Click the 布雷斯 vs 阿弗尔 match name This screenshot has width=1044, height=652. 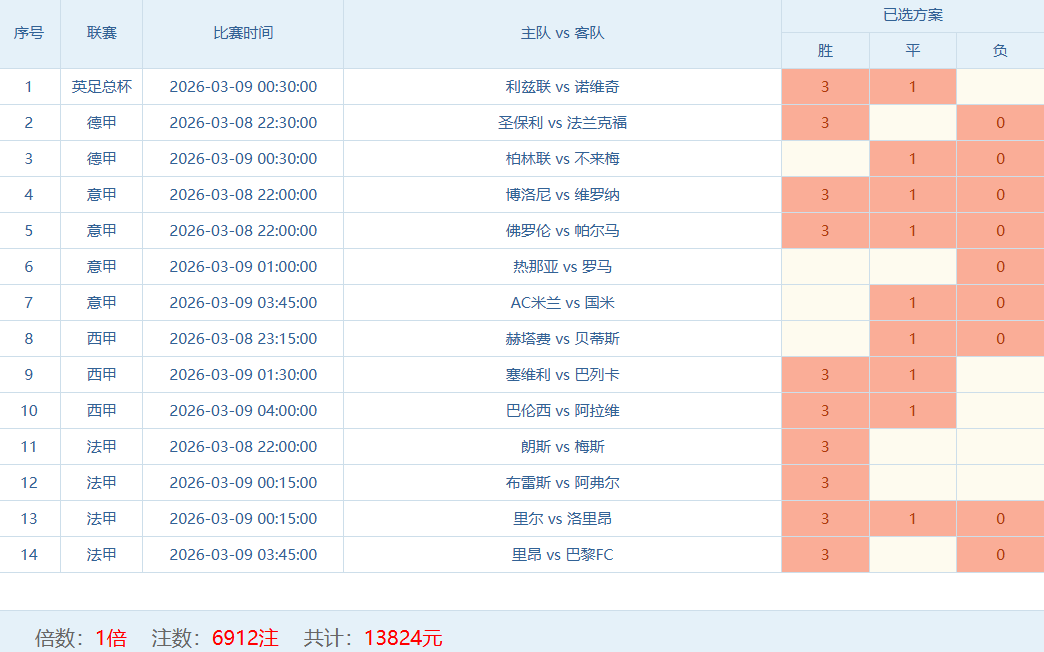pos(562,483)
